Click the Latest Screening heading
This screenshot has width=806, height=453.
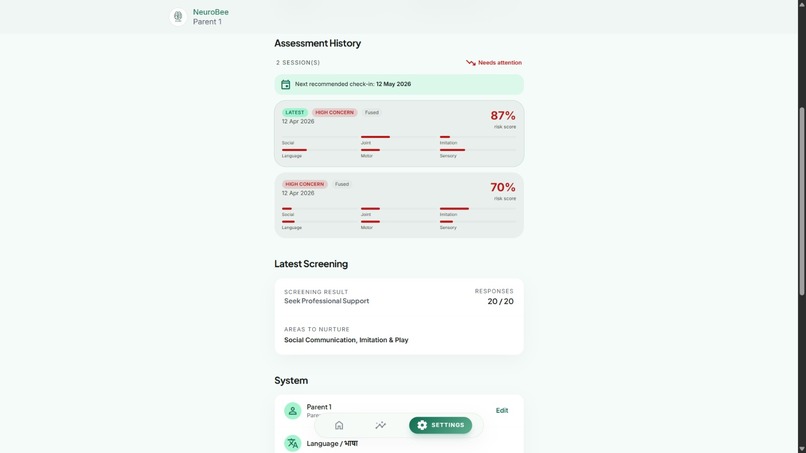click(x=311, y=264)
